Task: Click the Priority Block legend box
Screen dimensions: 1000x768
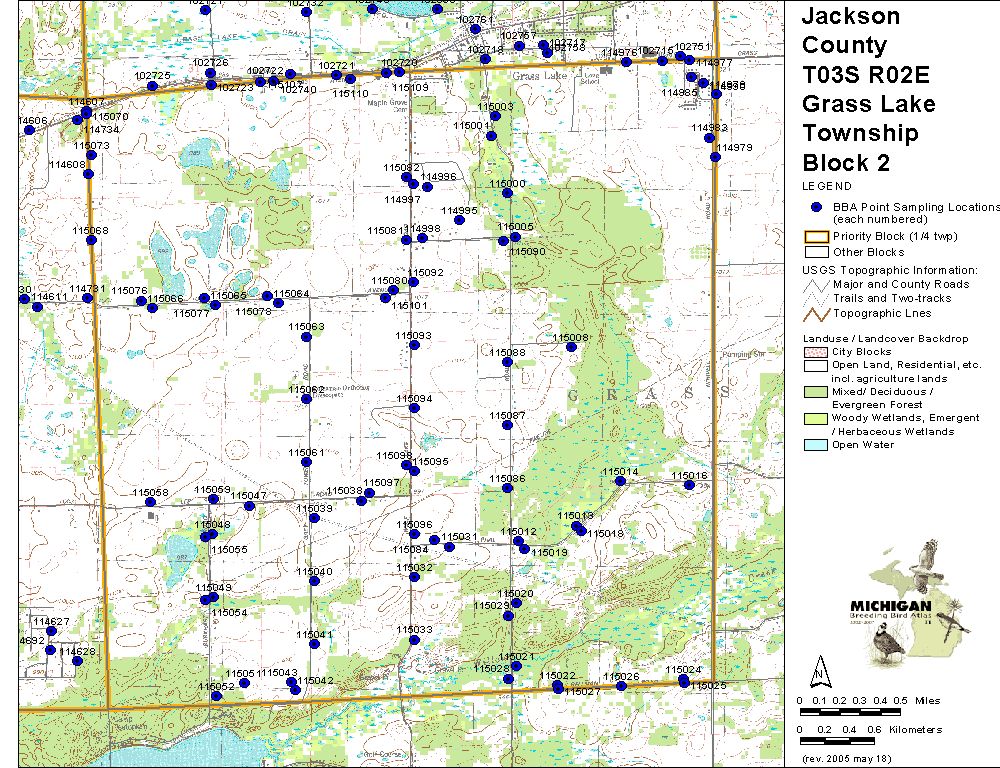Action: tap(816, 237)
